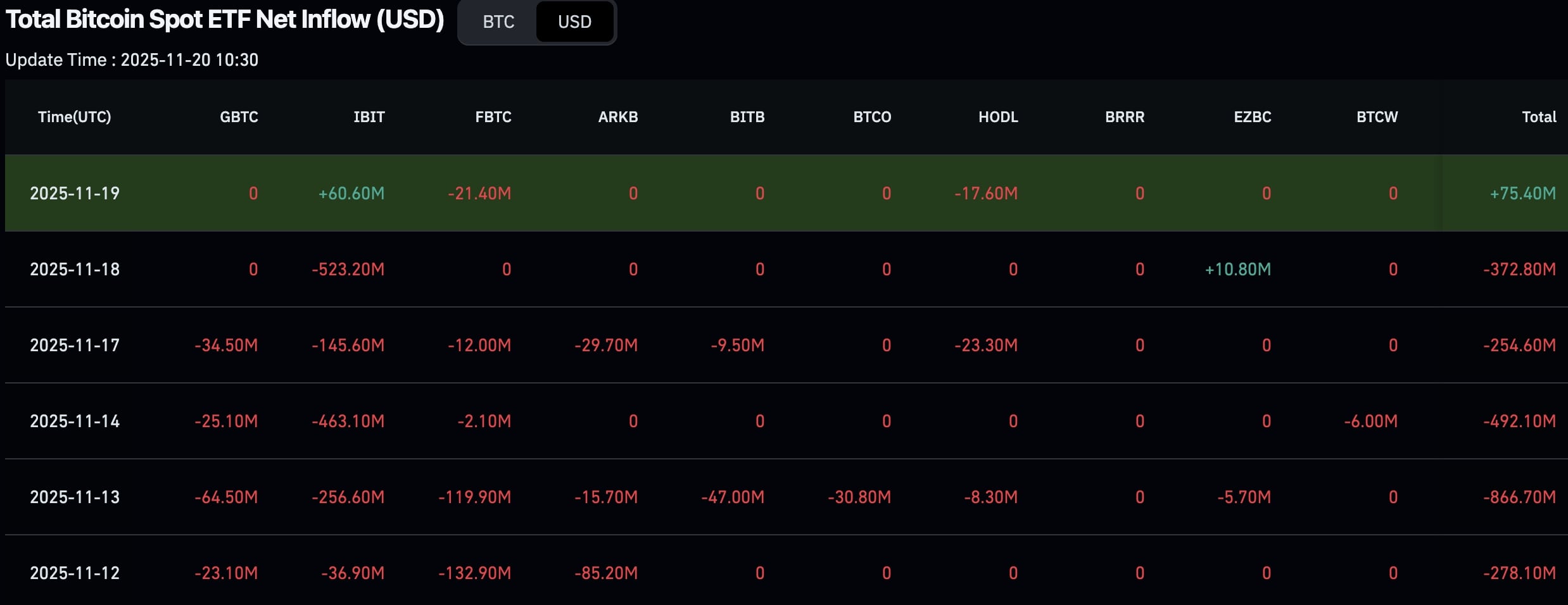Click the -6.00M BTCW value
1568x605 pixels.
click(1370, 421)
